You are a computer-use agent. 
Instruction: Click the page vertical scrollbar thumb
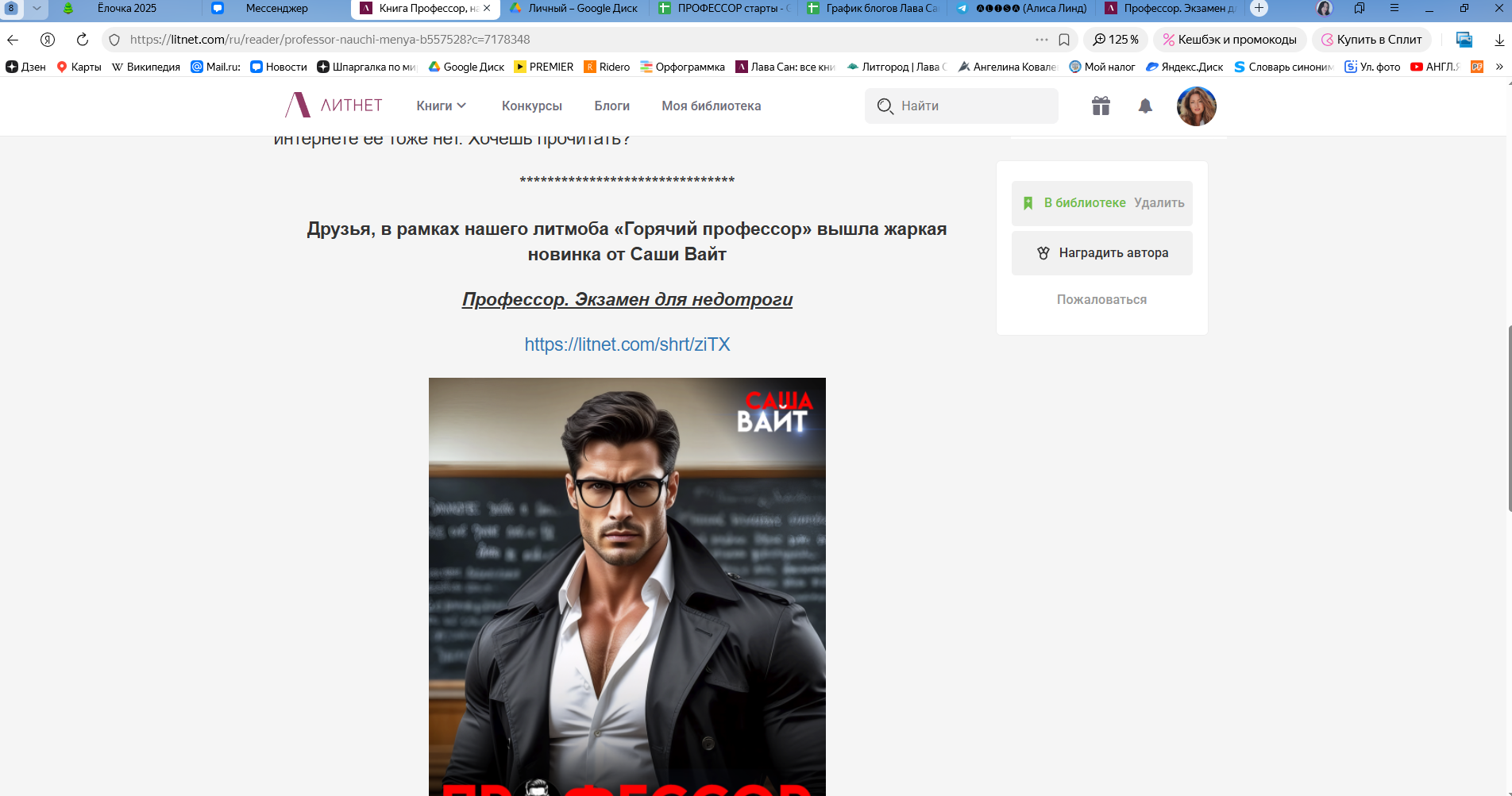coord(1508,418)
